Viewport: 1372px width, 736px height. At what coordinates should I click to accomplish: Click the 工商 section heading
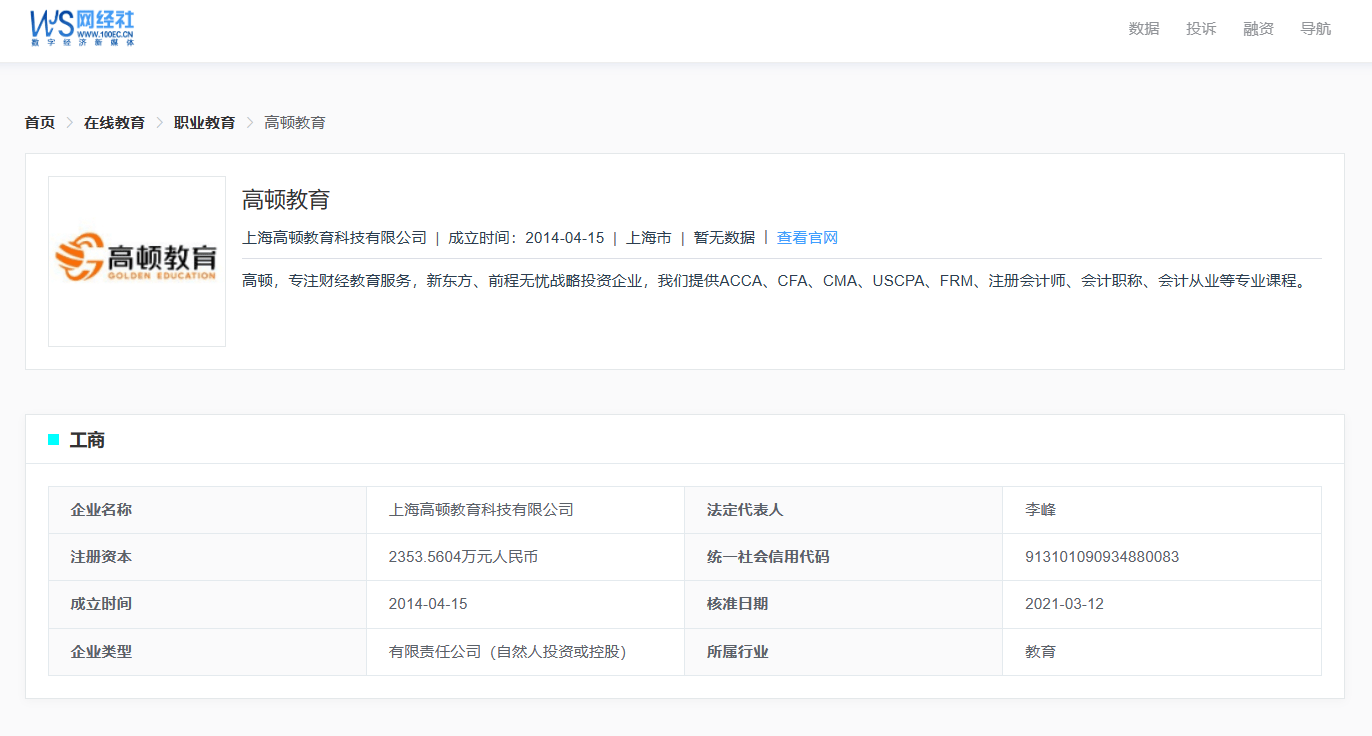pos(87,440)
